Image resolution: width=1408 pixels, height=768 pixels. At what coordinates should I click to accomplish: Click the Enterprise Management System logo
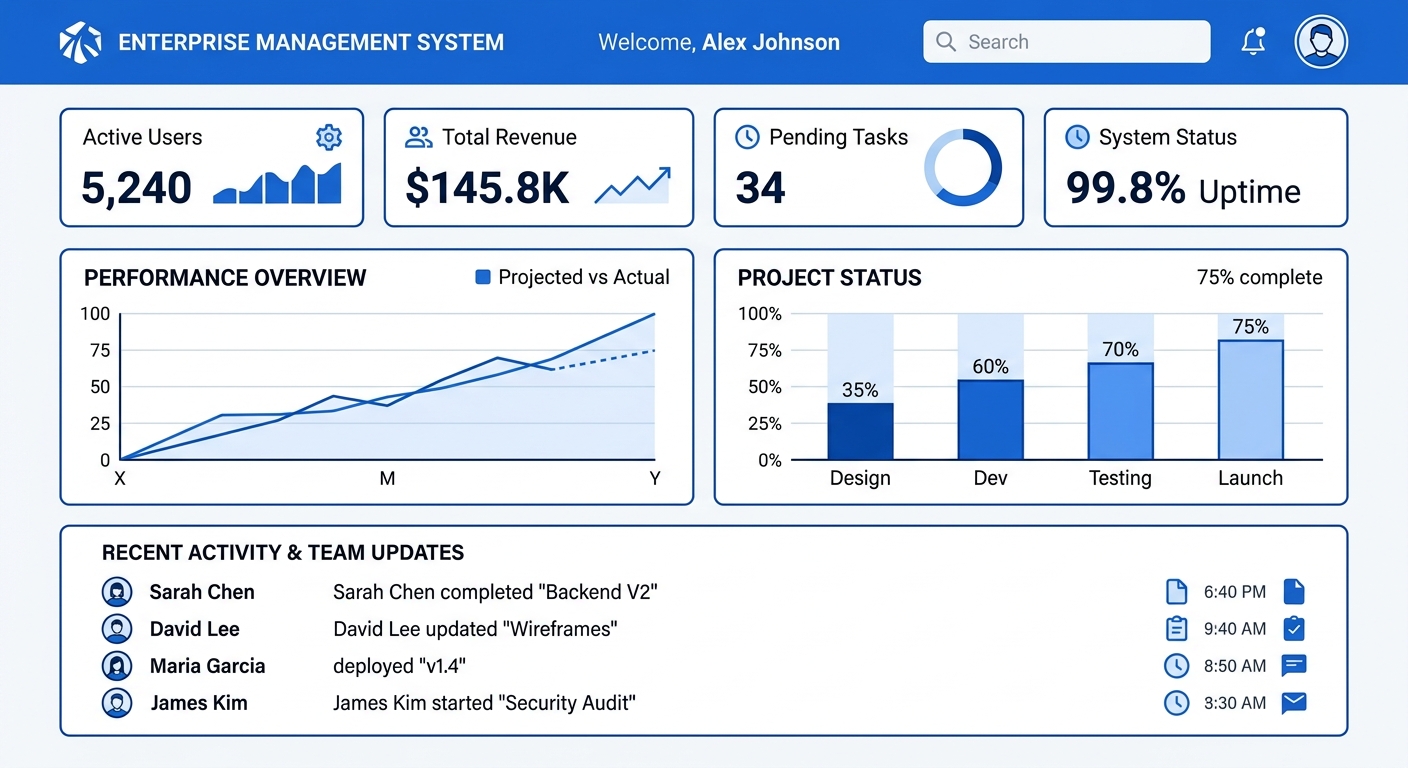point(81,42)
